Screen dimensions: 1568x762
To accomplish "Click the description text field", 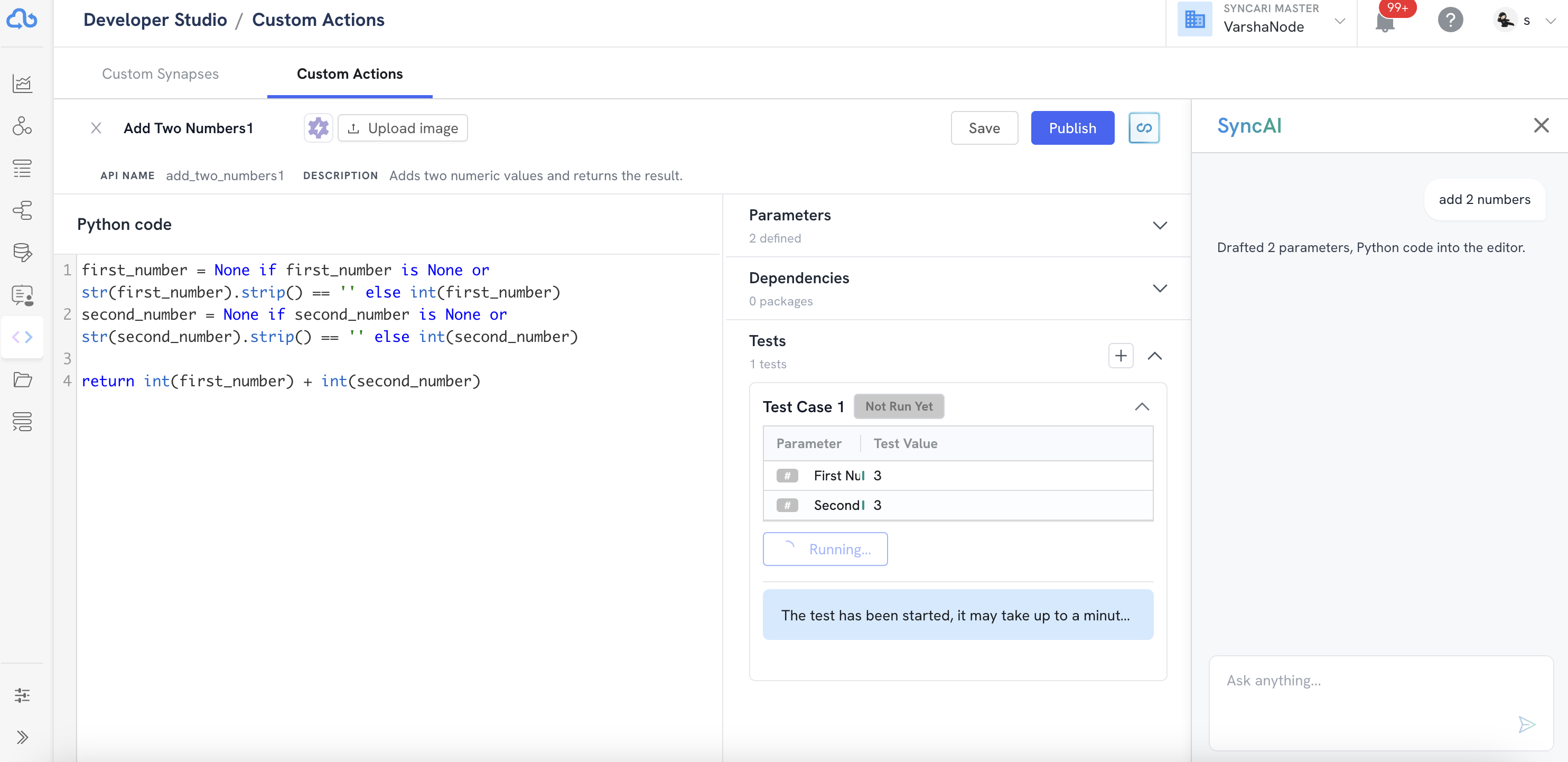I will click(536, 175).
